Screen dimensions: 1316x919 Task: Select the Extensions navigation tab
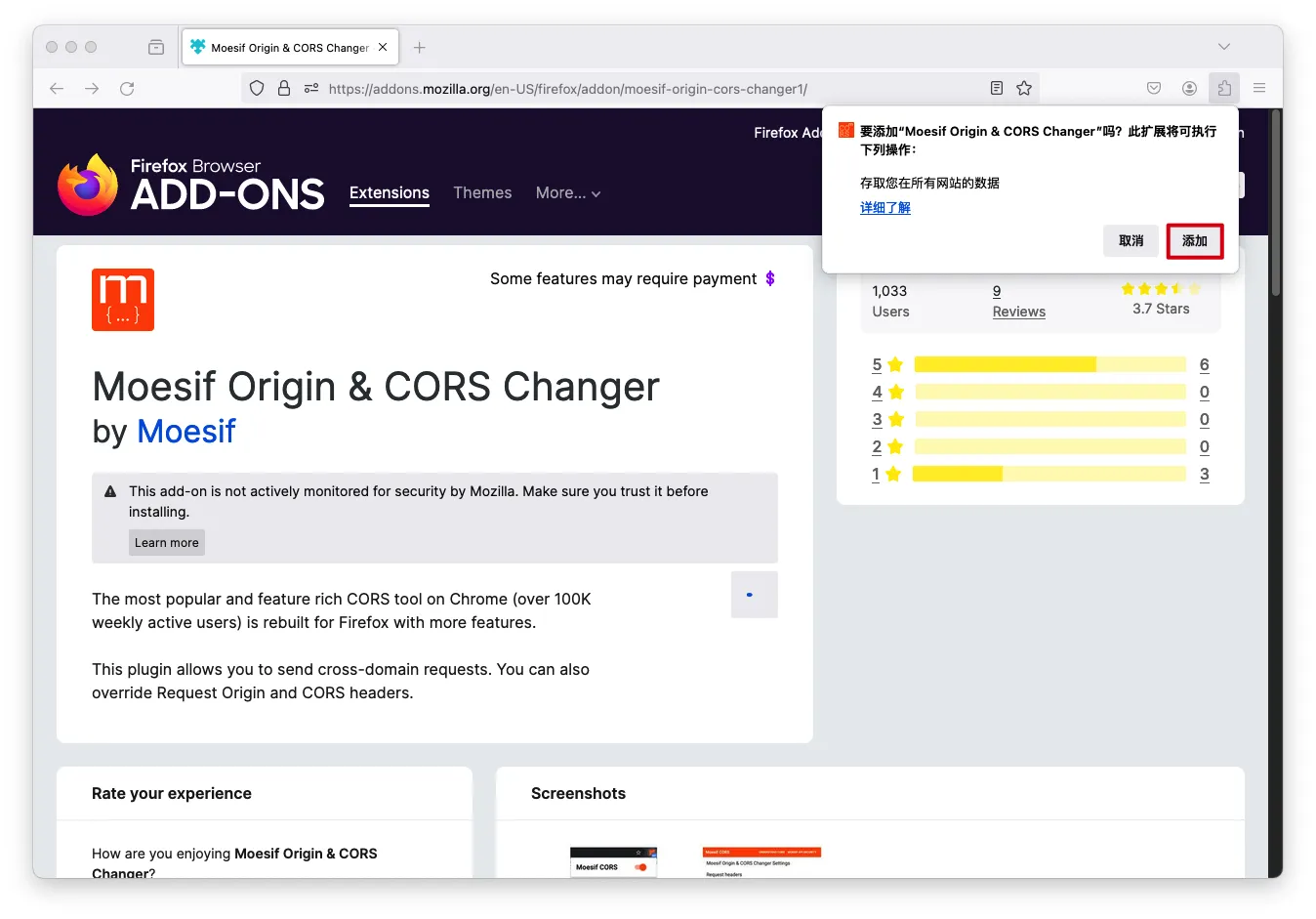pyautogui.click(x=390, y=193)
